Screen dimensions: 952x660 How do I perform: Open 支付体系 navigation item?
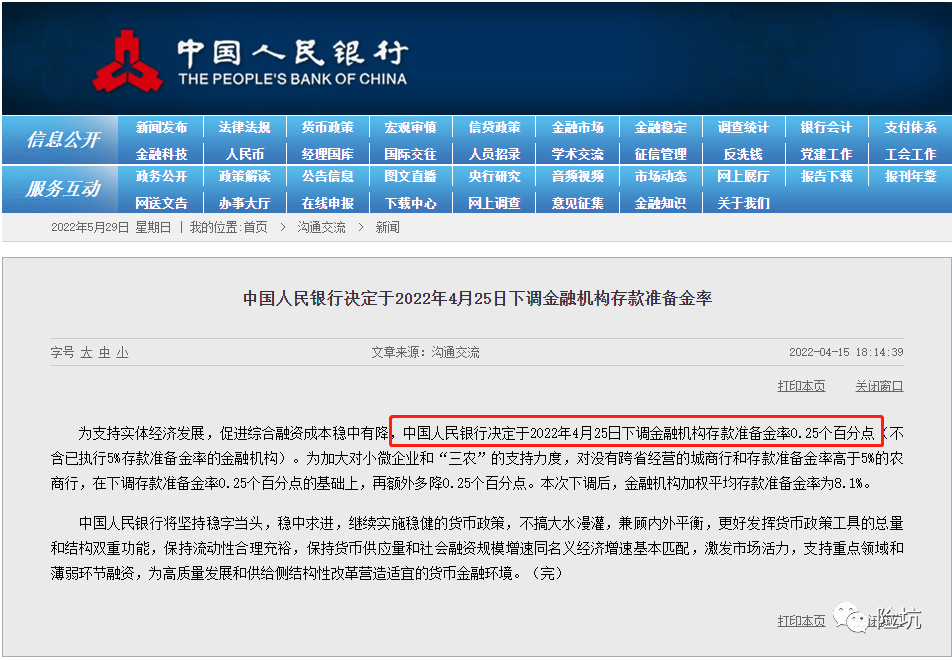tap(910, 128)
